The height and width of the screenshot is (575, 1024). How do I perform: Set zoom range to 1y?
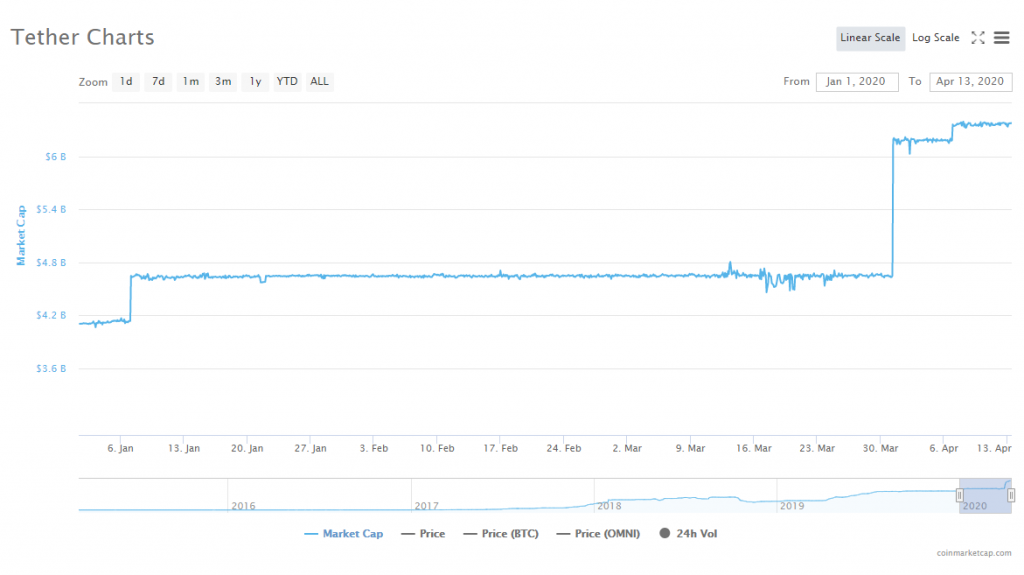[255, 82]
